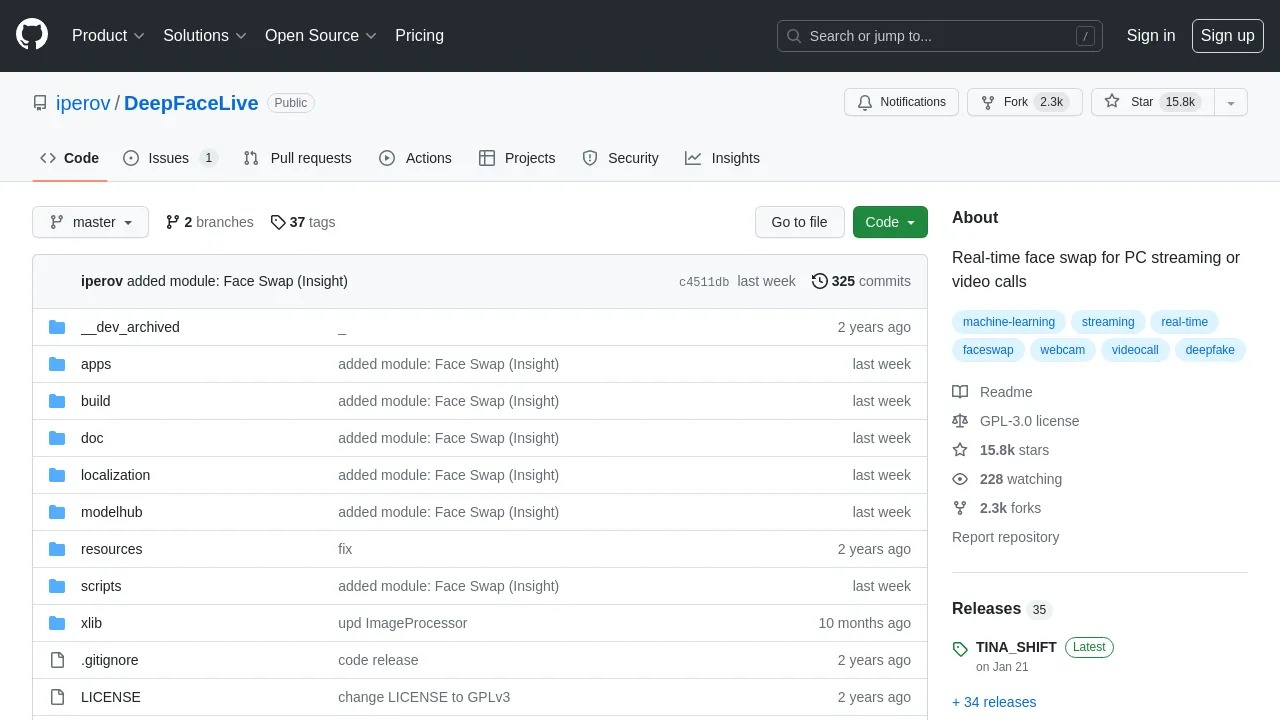Select the deepfake topic tag
This screenshot has width=1280, height=720.
pyautogui.click(x=1210, y=350)
